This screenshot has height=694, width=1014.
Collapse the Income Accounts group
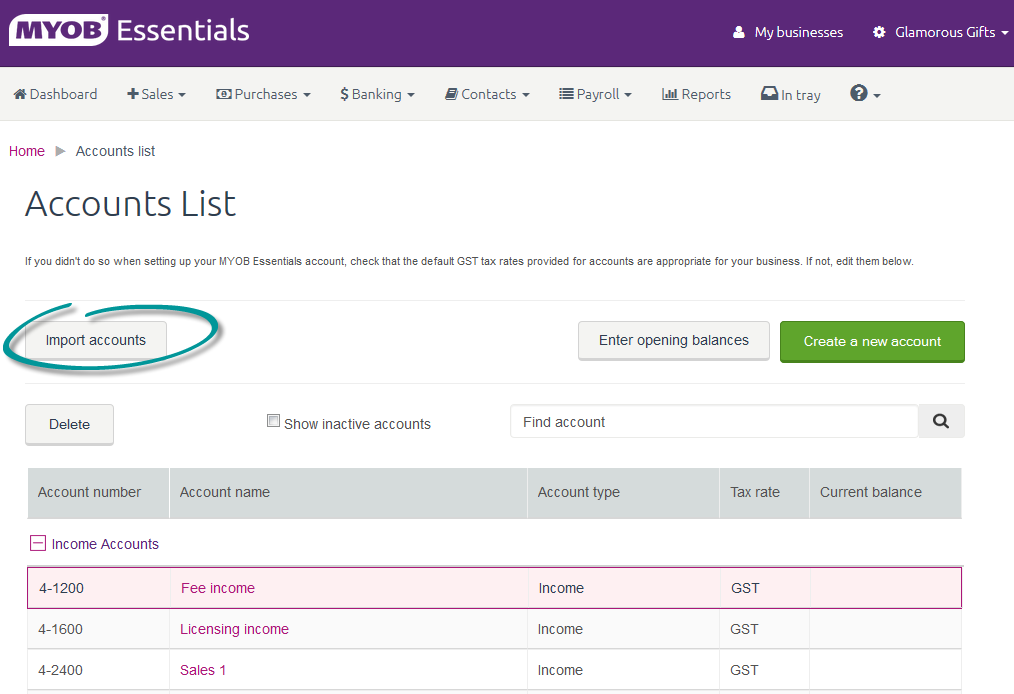tap(37, 544)
